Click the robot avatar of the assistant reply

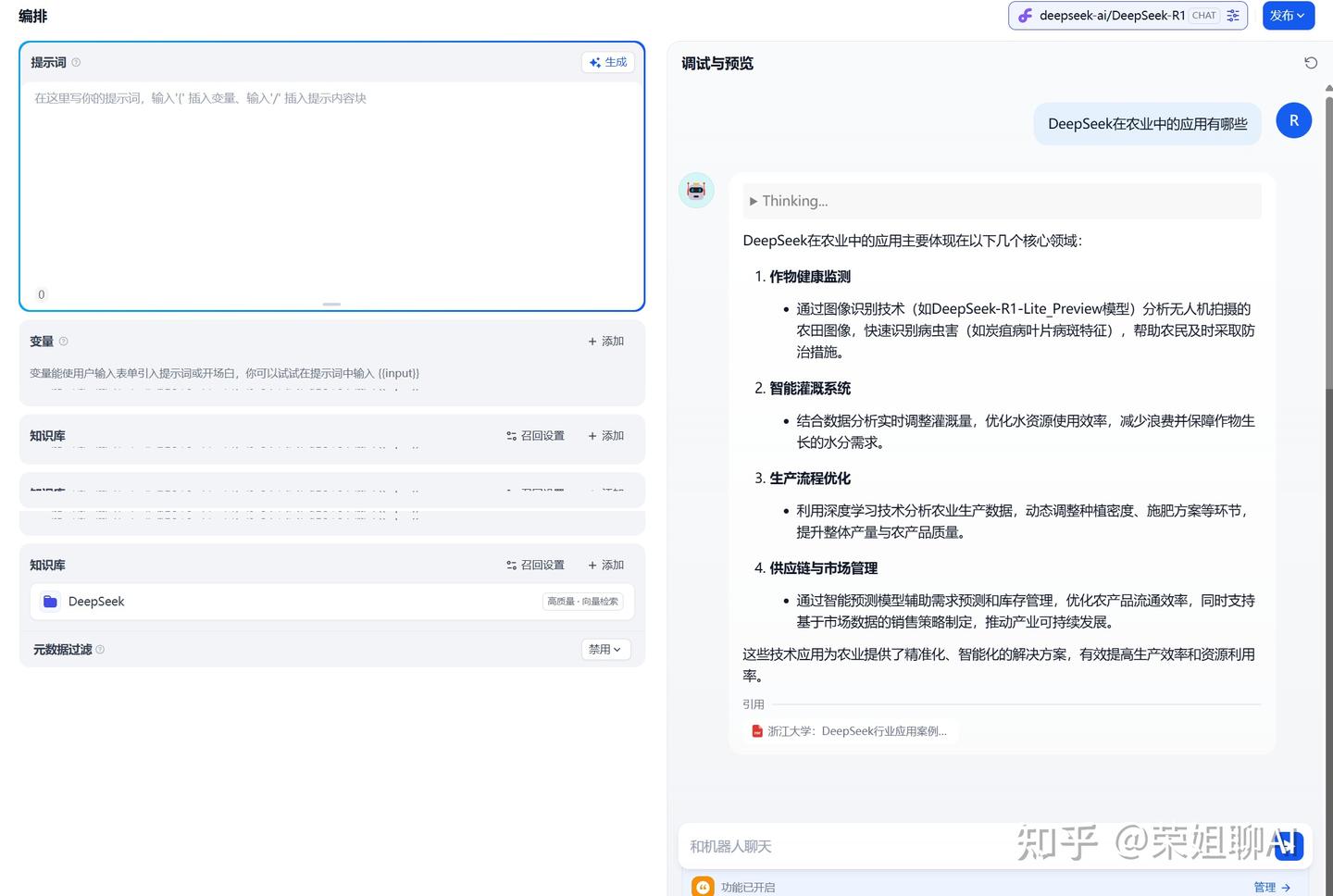(696, 190)
